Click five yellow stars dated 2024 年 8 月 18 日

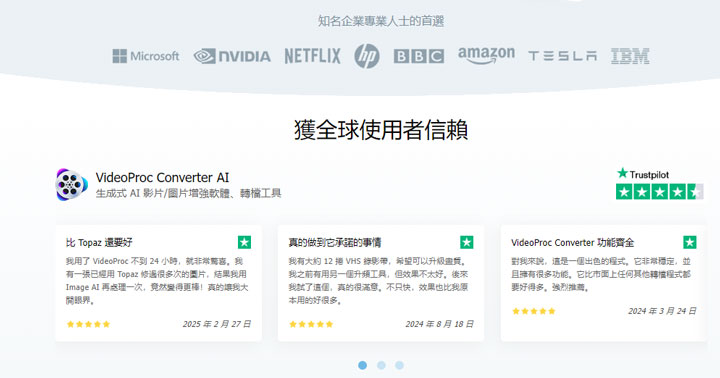tap(311, 324)
